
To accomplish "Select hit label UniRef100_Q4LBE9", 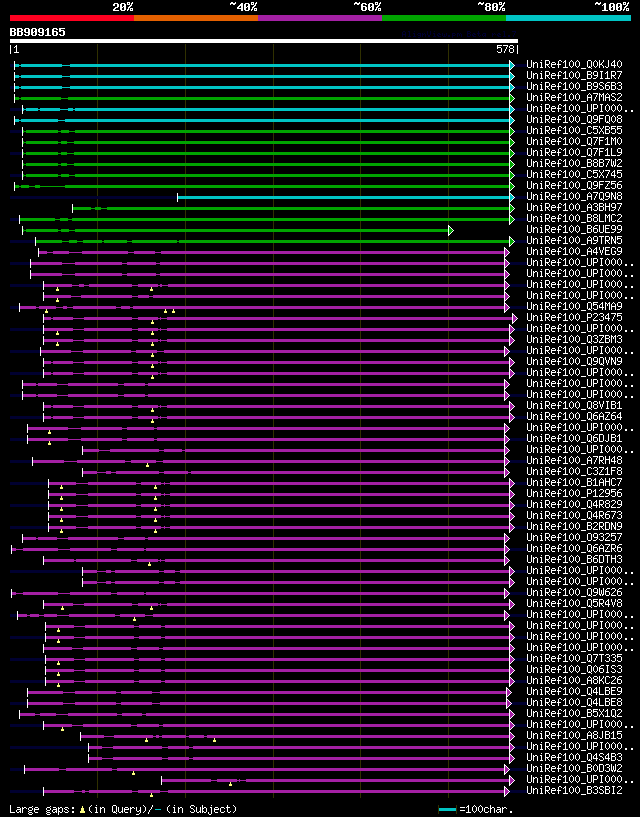I will click(574, 691).
